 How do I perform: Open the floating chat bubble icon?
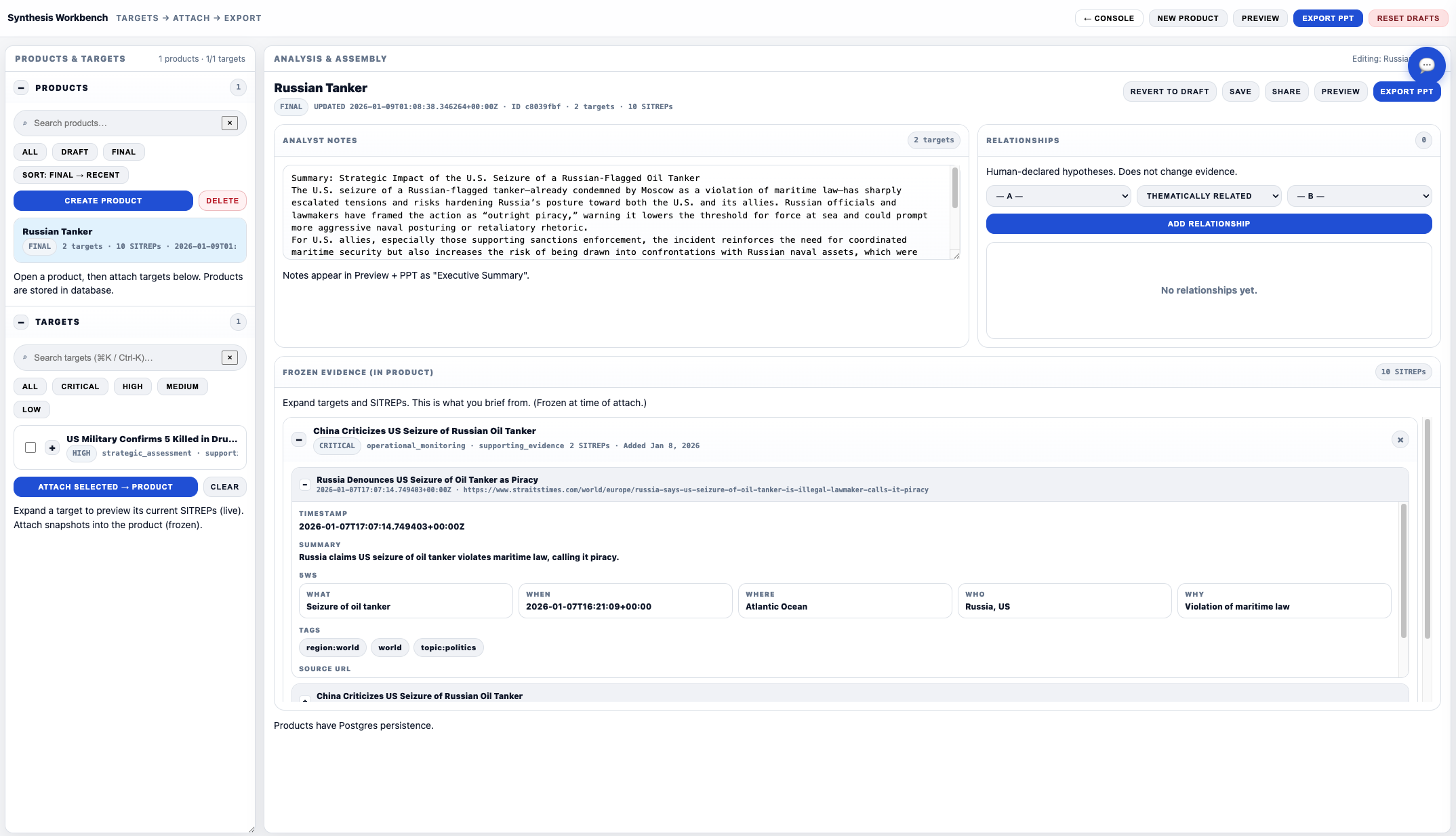(x=1427, y=65)
